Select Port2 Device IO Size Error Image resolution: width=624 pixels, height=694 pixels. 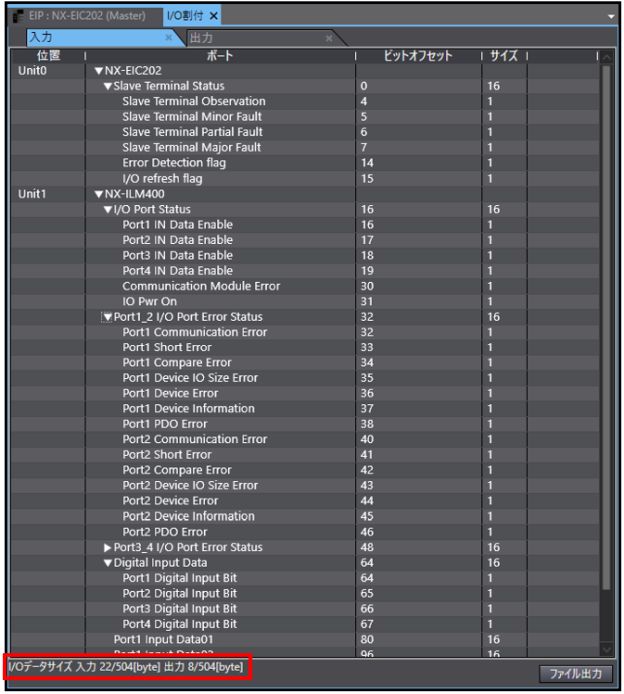(305, 486)
